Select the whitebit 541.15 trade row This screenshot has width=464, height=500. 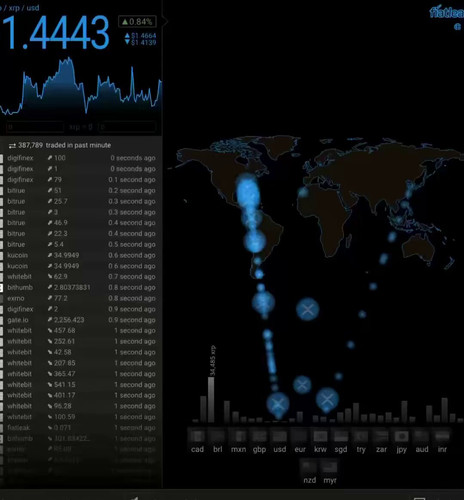tap(81, 385)
